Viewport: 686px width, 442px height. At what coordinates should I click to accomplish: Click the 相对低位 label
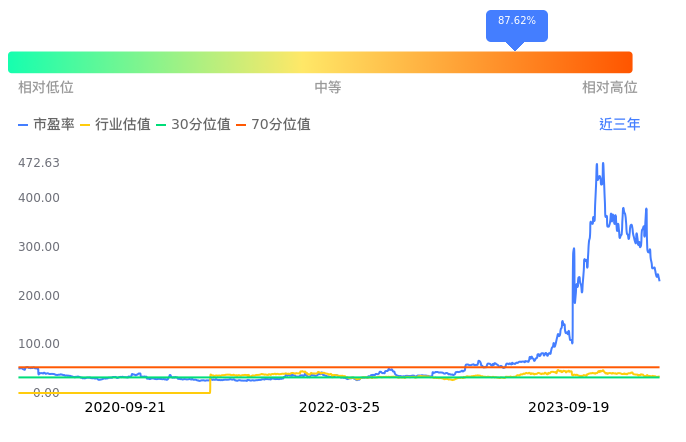click(x=46, y=88)
